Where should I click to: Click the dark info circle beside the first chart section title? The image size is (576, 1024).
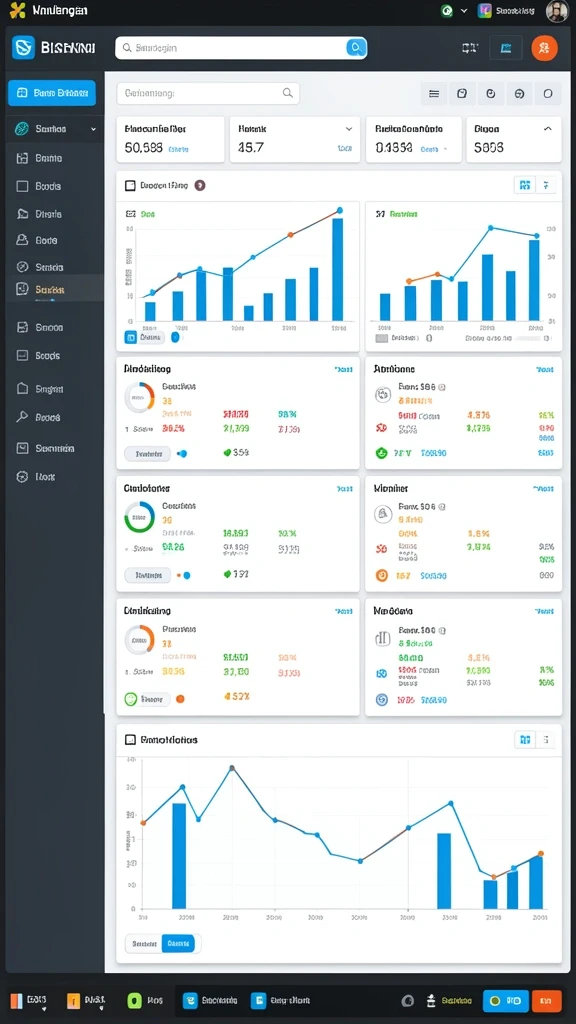pyautogui.click(x=200, y=185)
